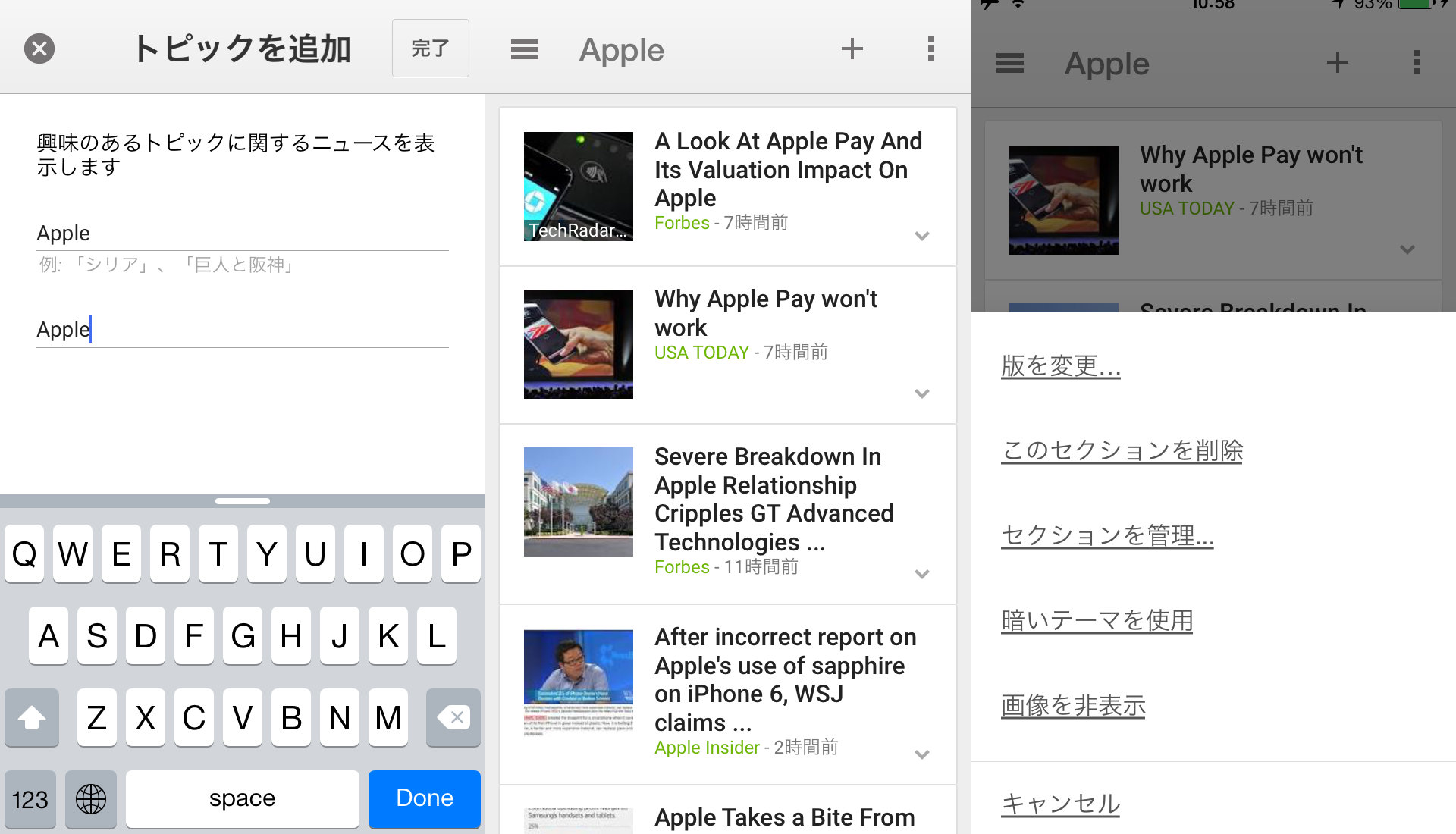
Task: Tap the G key
Action: (243, 635)
